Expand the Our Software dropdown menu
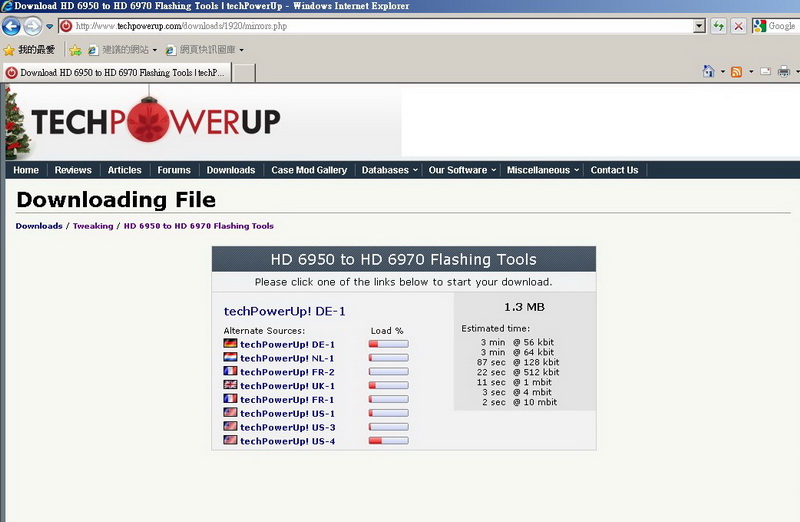This screenshot has width=800, height=522. (462, 170)
